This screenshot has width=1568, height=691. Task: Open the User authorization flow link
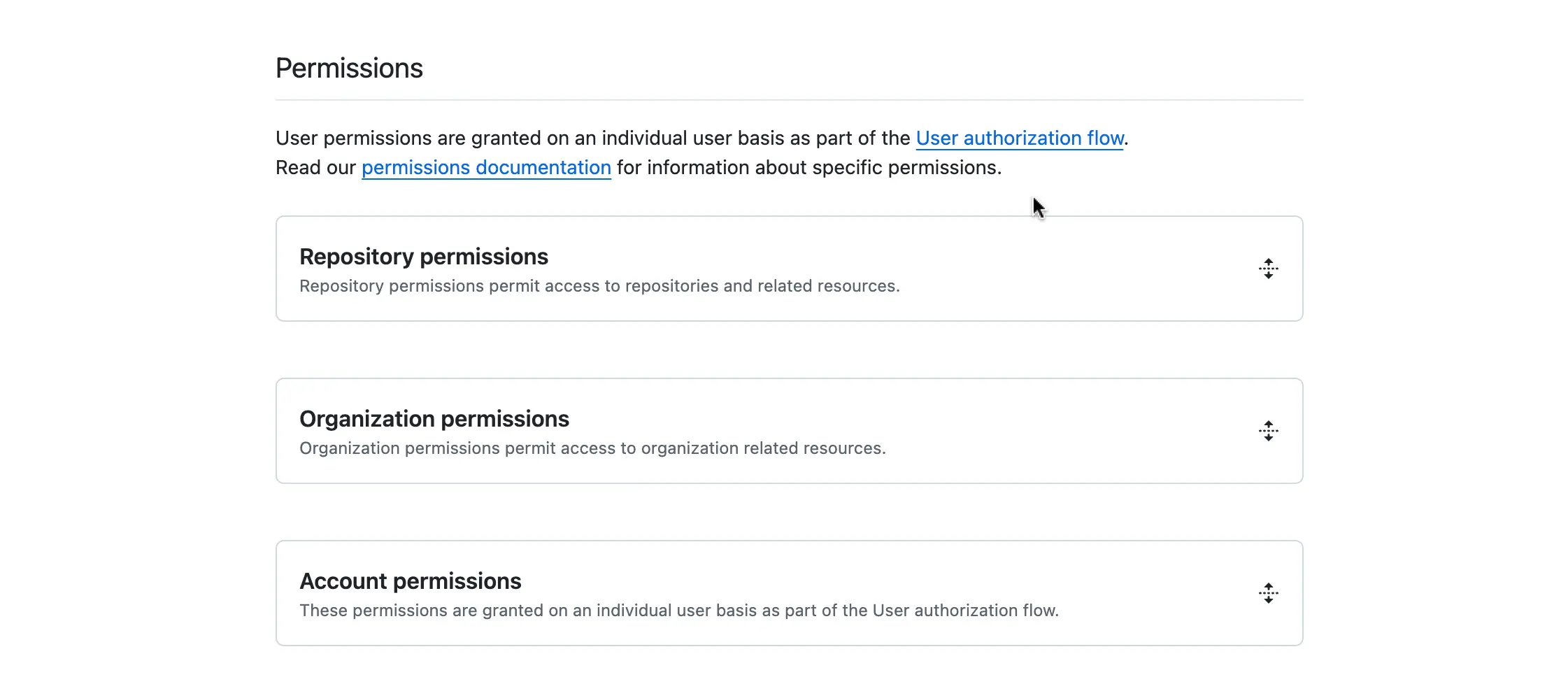[x=1020, y=138]
